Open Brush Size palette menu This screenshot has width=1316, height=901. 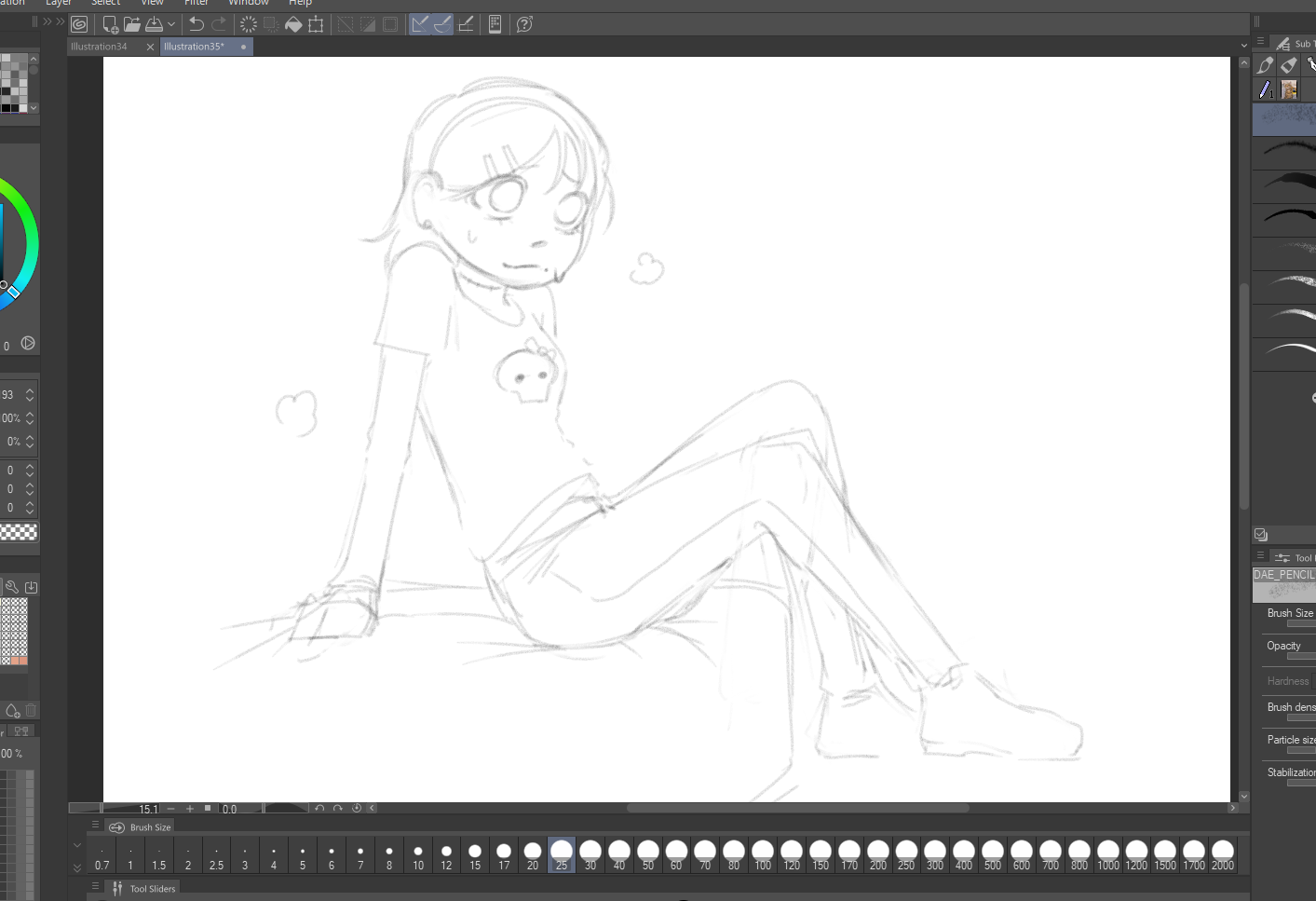95,826
